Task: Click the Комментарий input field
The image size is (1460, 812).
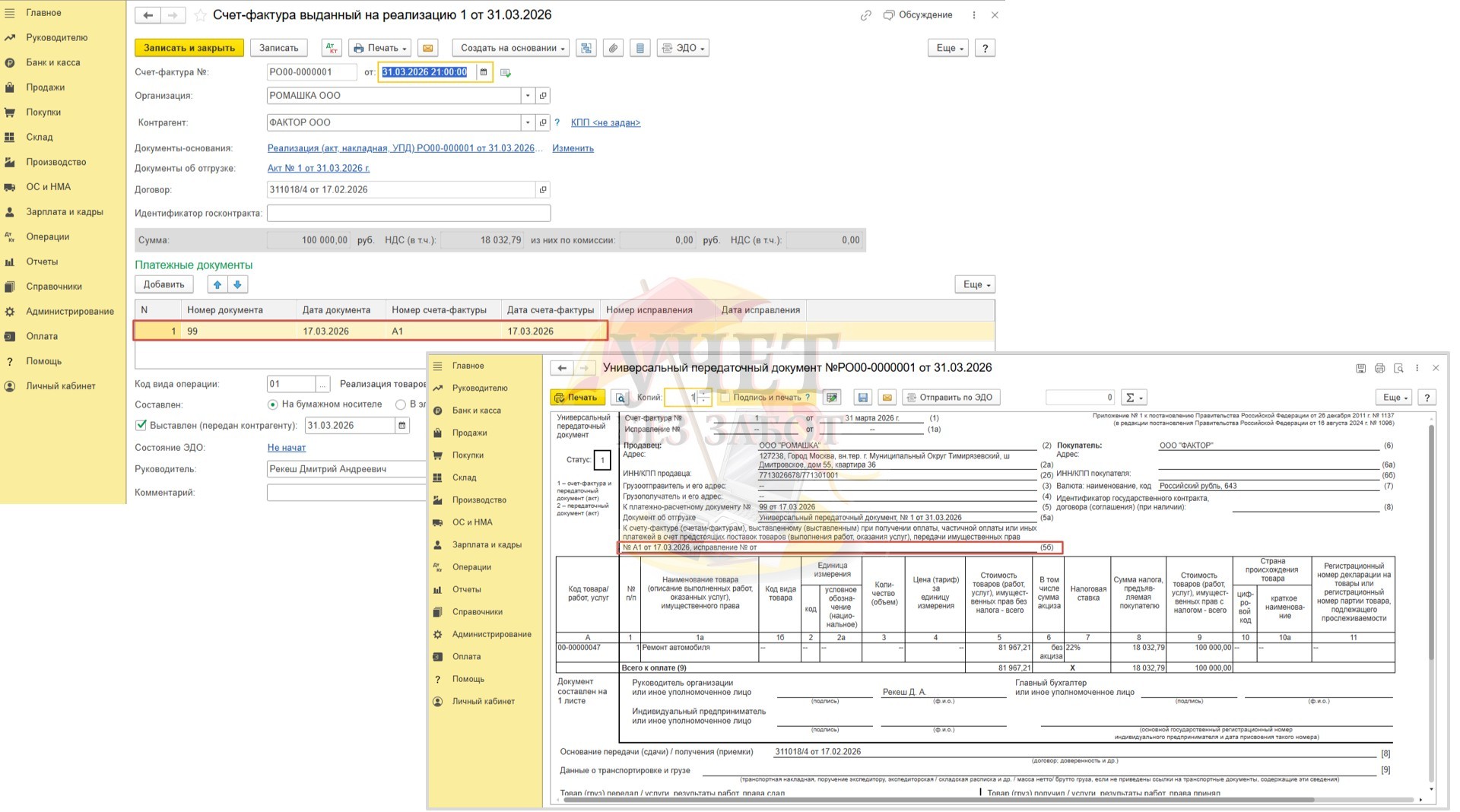Action: coord(346,493)
